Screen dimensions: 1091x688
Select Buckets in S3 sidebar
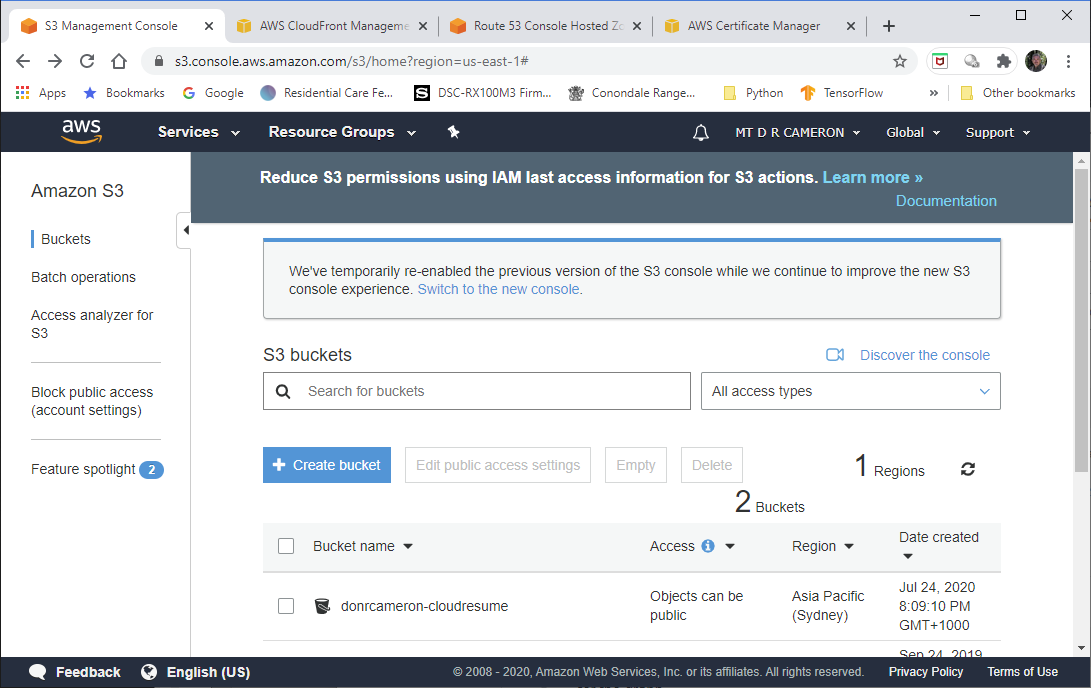[65, 239]
